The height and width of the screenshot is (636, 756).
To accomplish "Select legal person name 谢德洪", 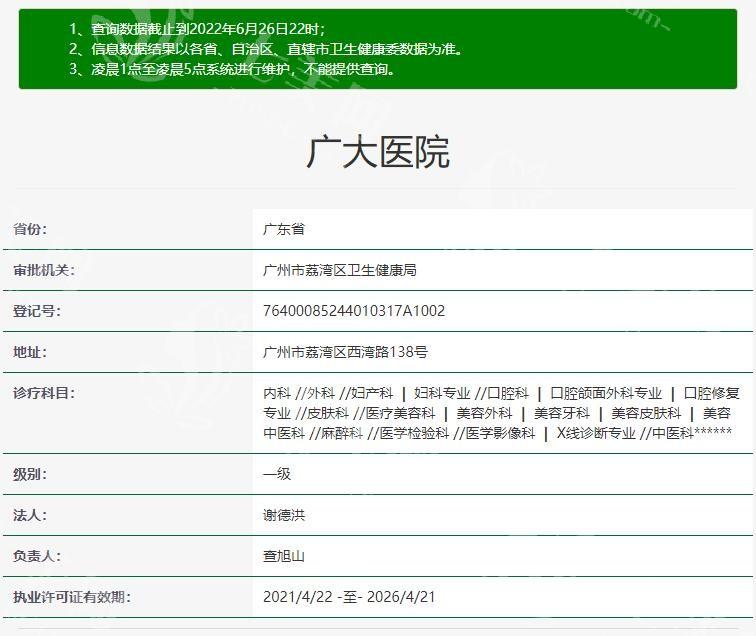I will 284,515.
